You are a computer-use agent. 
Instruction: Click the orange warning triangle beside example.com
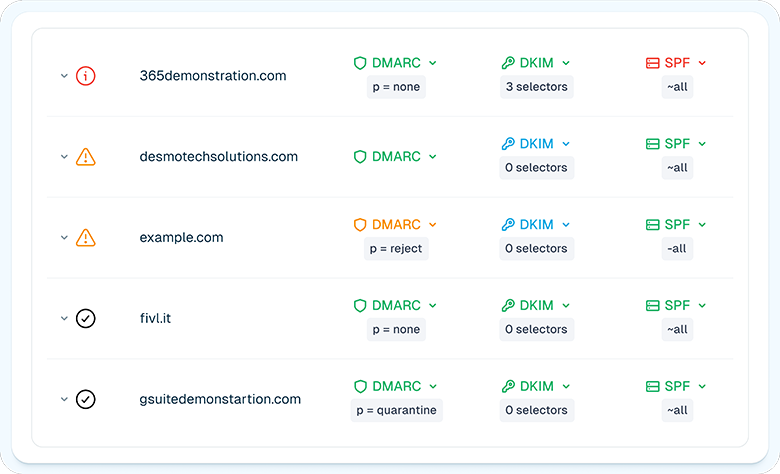point(86,238)
